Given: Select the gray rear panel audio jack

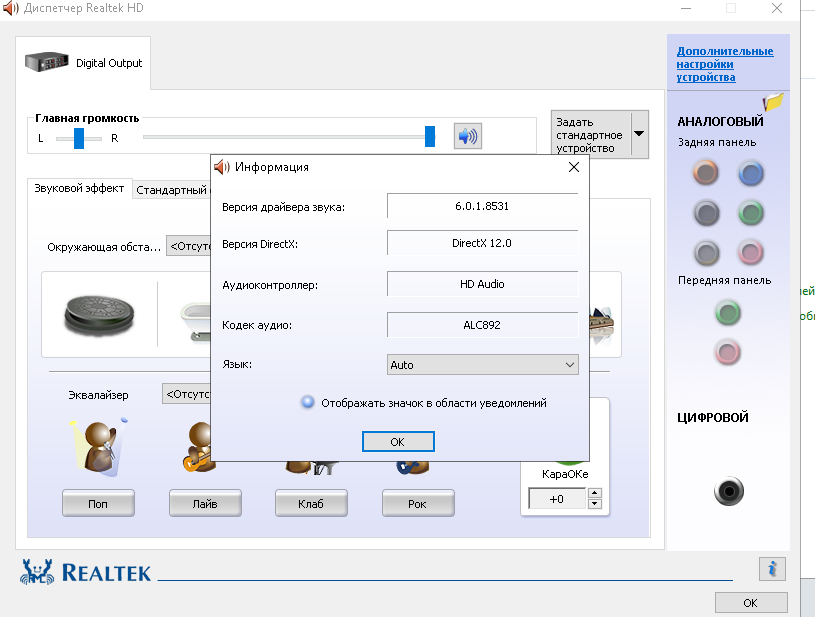Looking at the screenshot, I should (706, 253).
